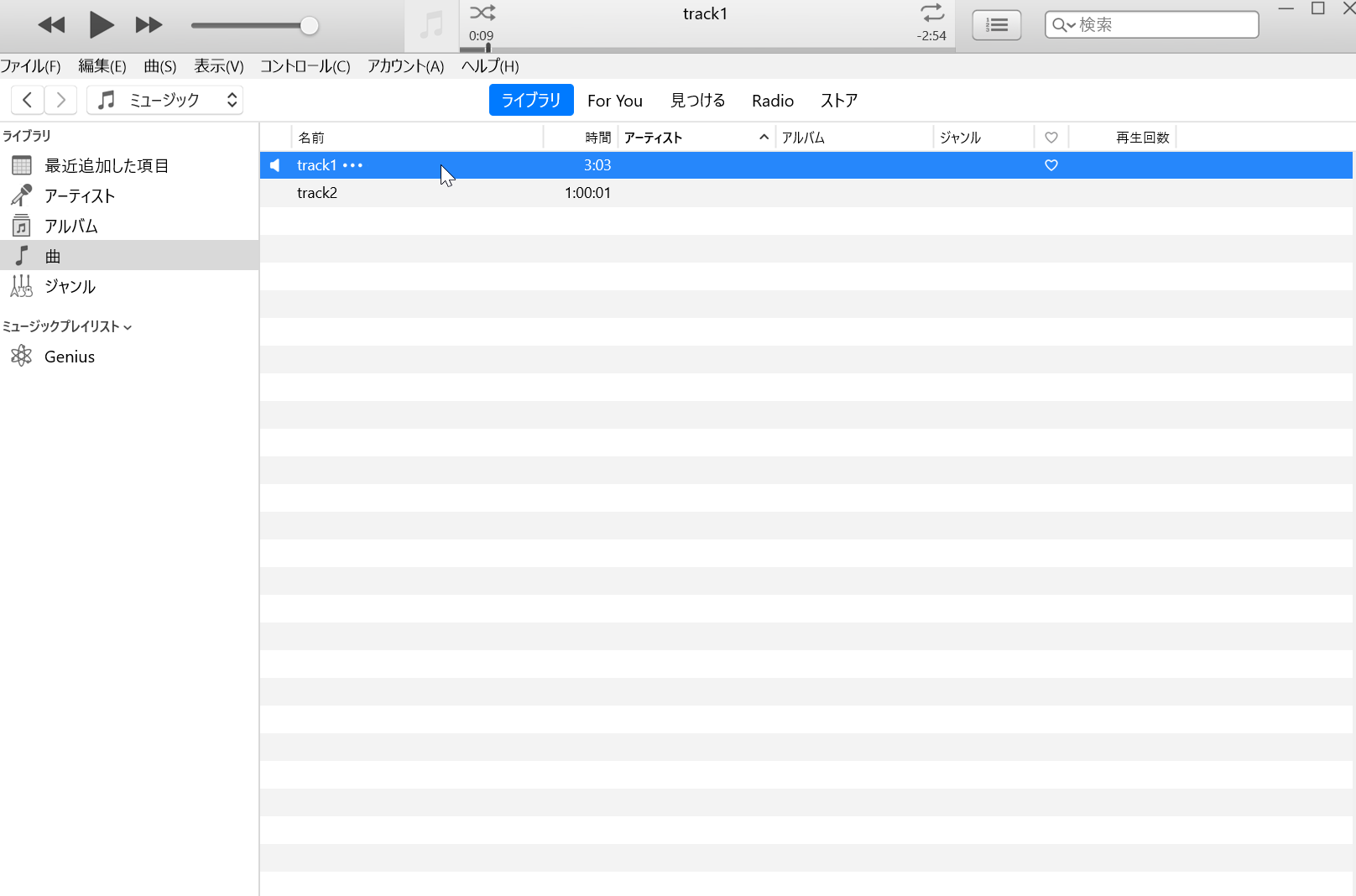Toggle repeat mode

click(x=932, y=13)
